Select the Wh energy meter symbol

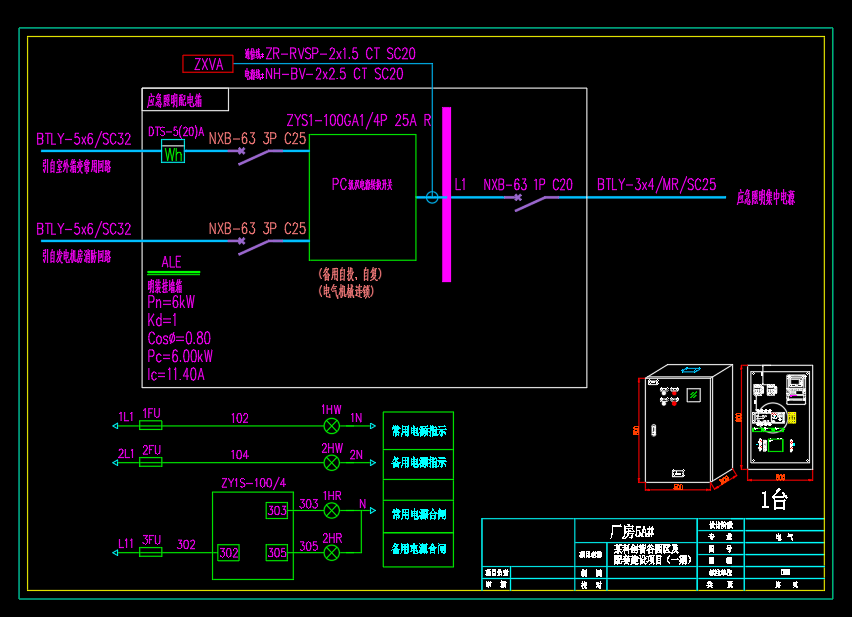173,152
